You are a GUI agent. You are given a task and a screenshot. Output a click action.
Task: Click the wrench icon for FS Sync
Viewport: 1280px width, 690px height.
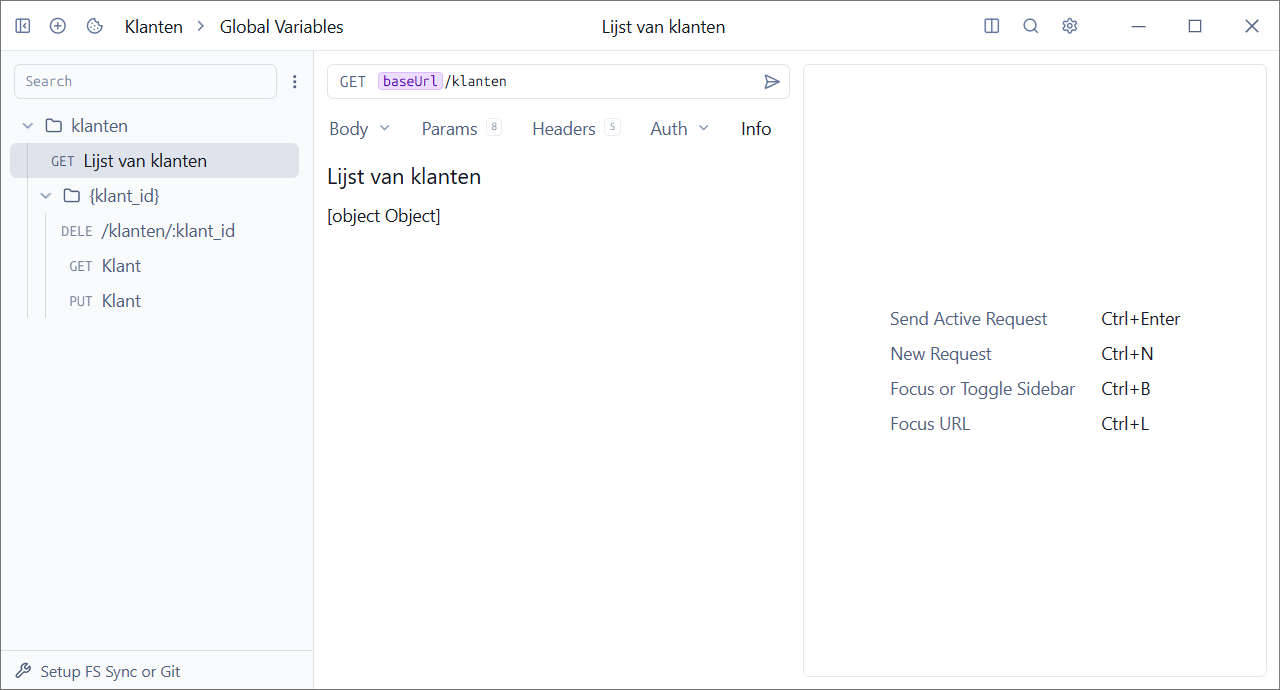click(24, 671)
